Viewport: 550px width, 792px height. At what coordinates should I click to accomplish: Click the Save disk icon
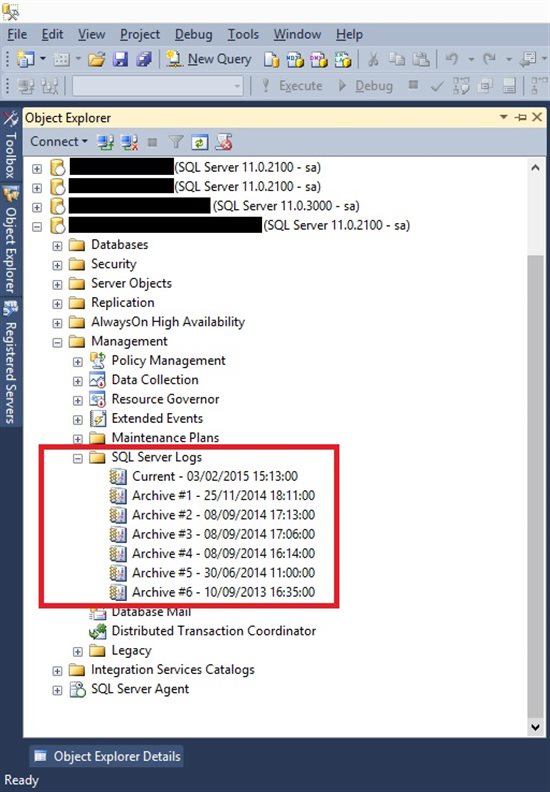(120, 60)
